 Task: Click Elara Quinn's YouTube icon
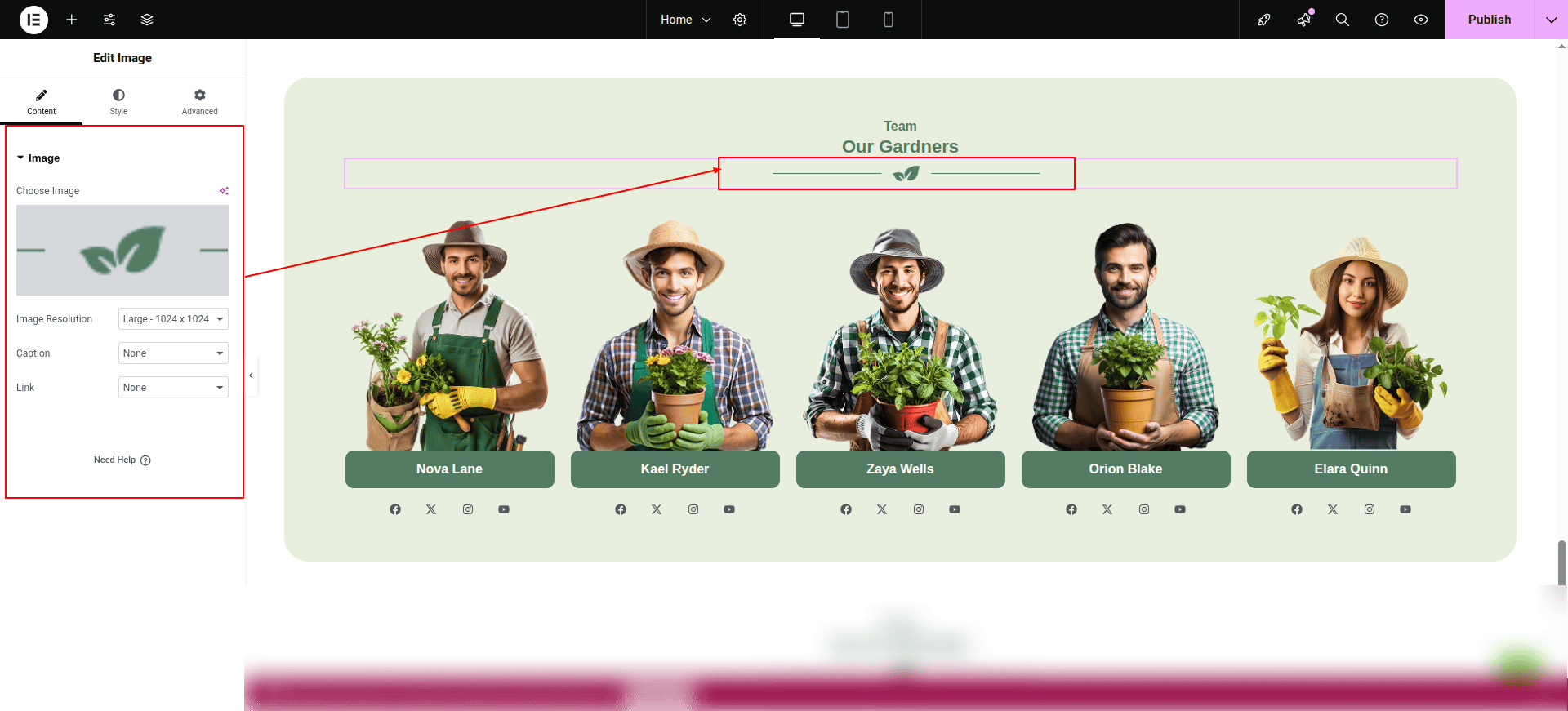[x=1405, y=509]
